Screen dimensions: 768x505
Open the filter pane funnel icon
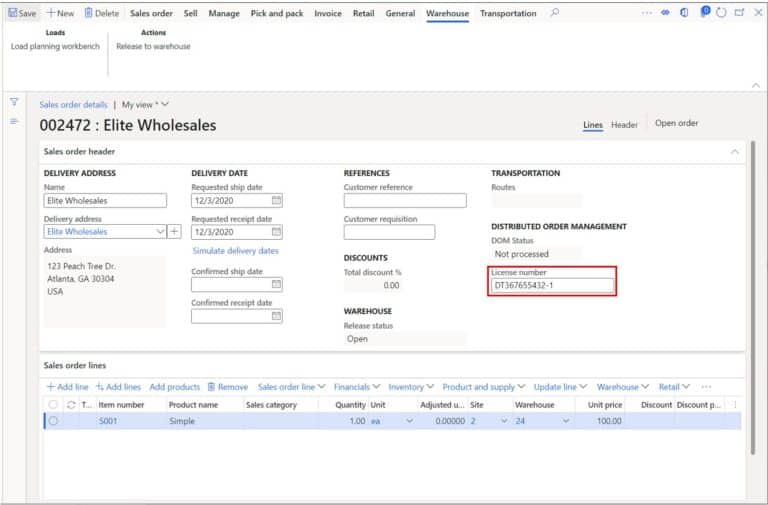point(14,102)
